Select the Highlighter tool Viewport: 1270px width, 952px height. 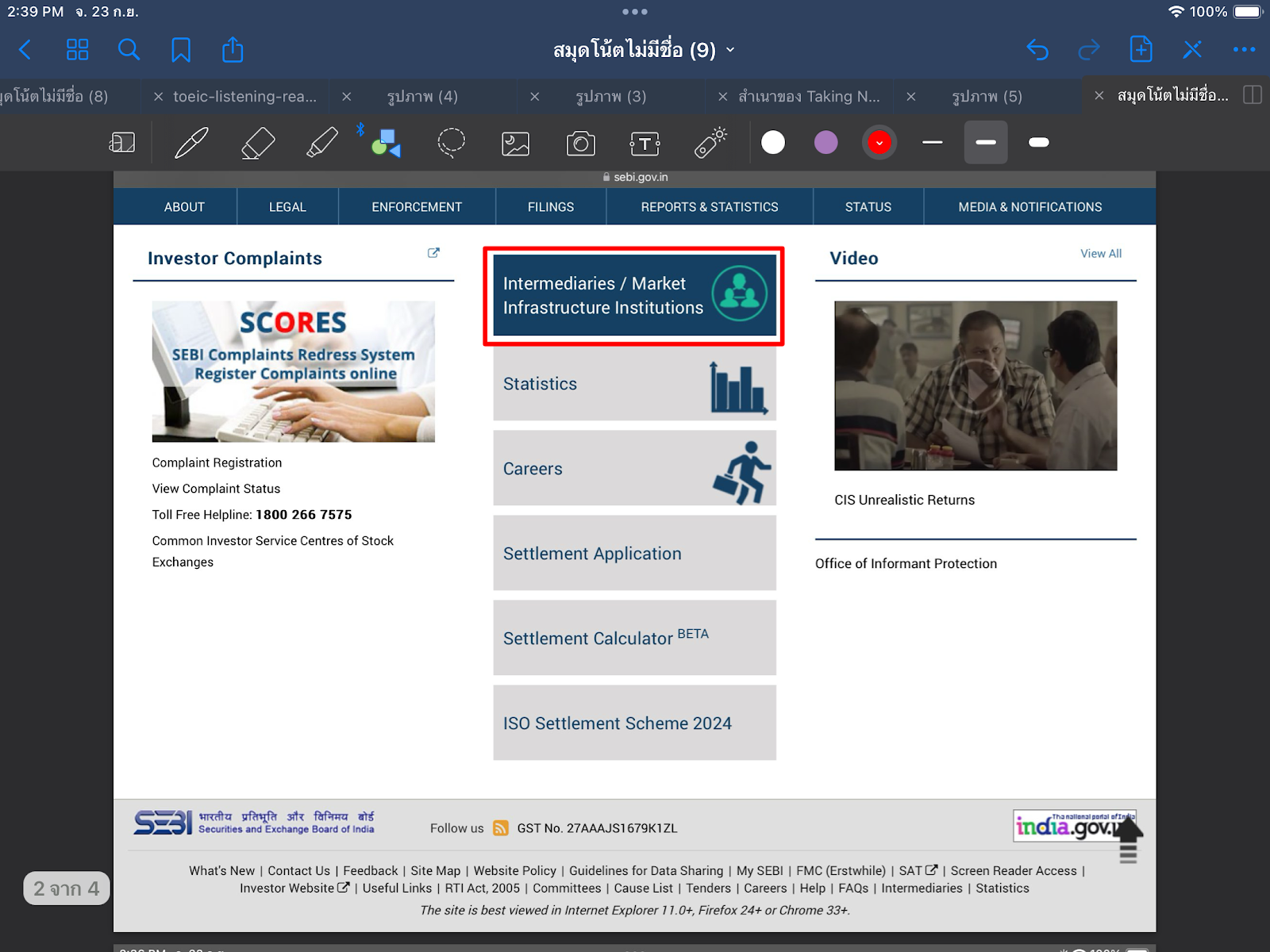[322, 143]
